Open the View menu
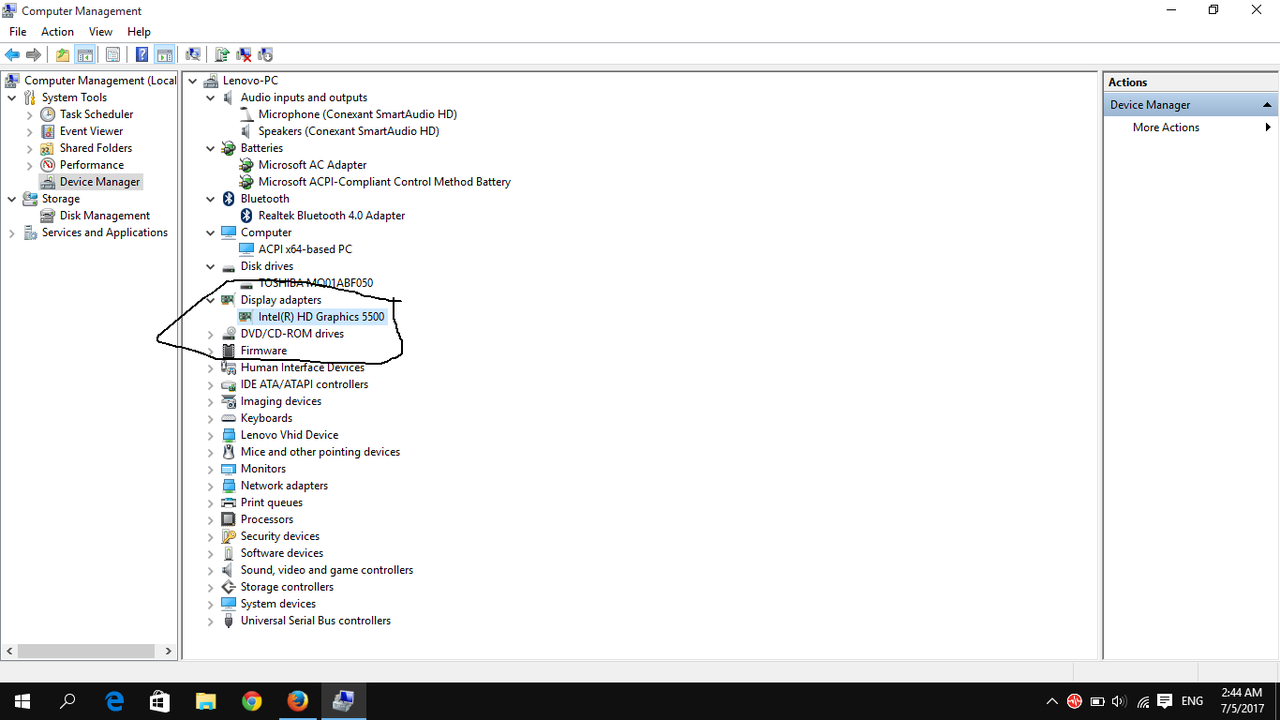Image resolution: width=1280 pixels, height=720 pixels. tap(101, 32)
